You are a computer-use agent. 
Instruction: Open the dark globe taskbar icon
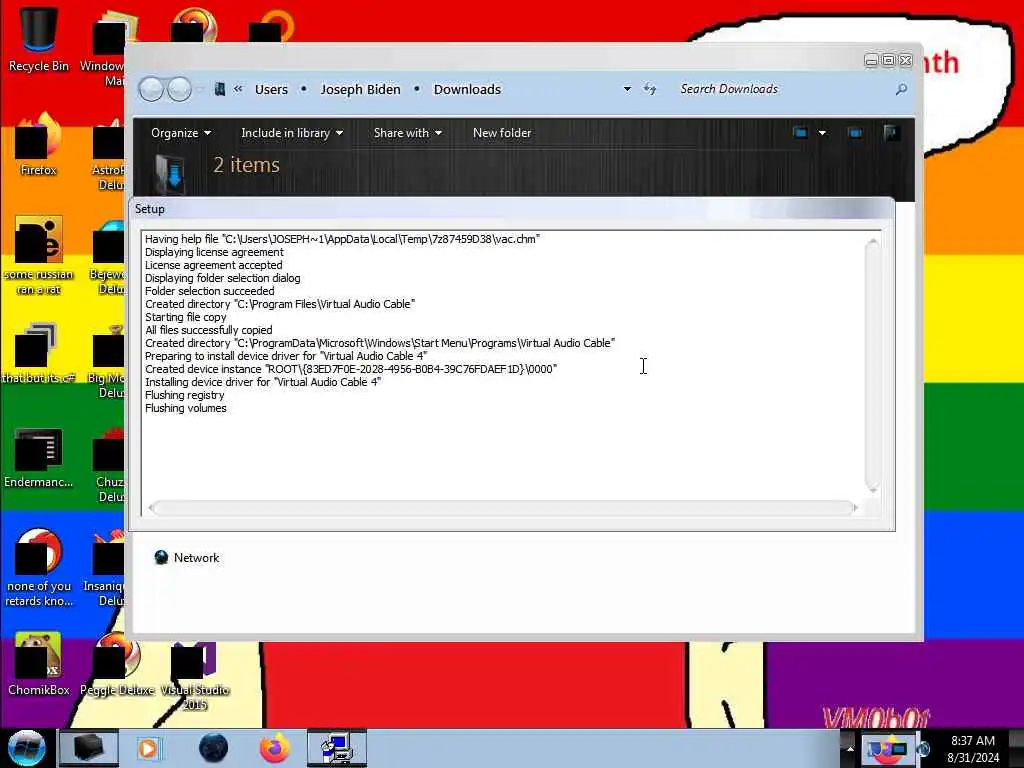(214, 748)
